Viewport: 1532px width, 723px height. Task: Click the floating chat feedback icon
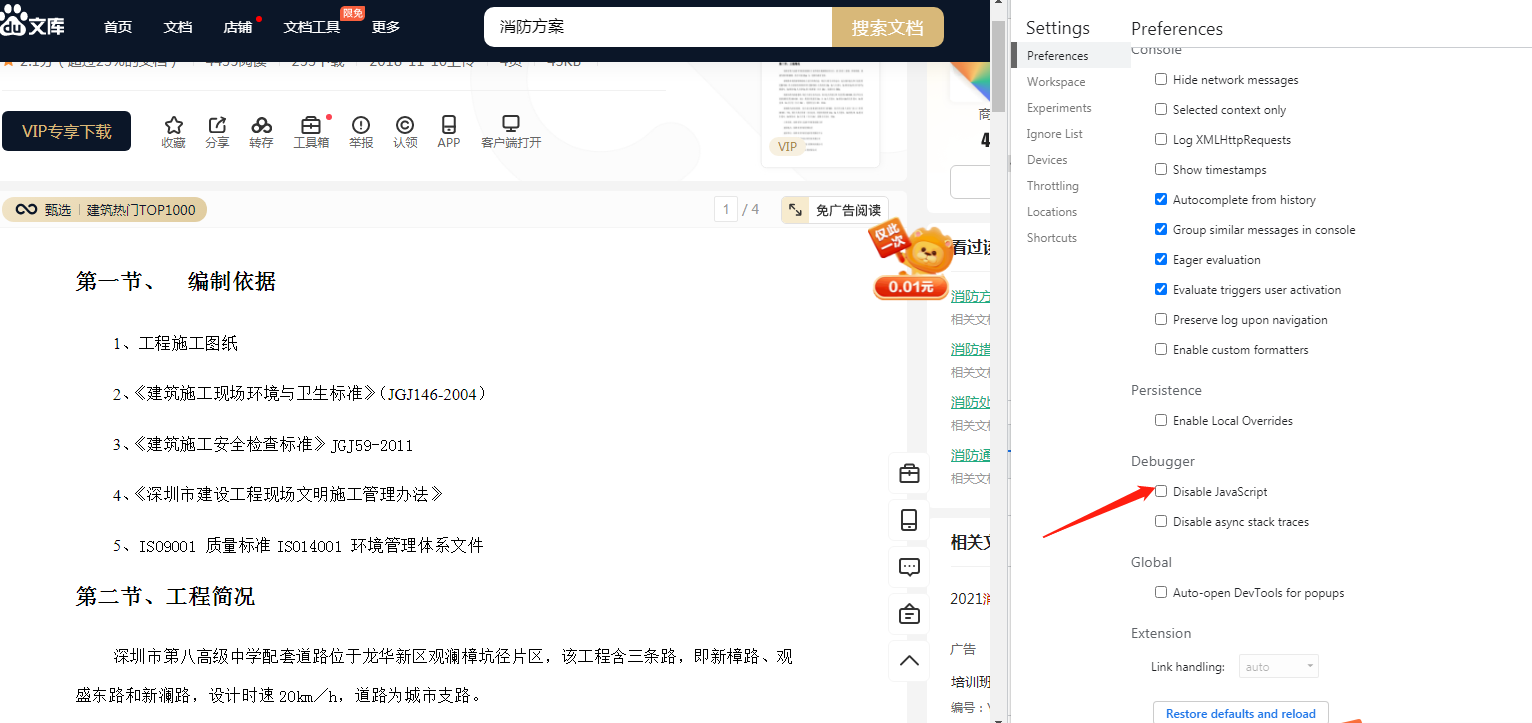pyautogui.click(x=909, y=567)
